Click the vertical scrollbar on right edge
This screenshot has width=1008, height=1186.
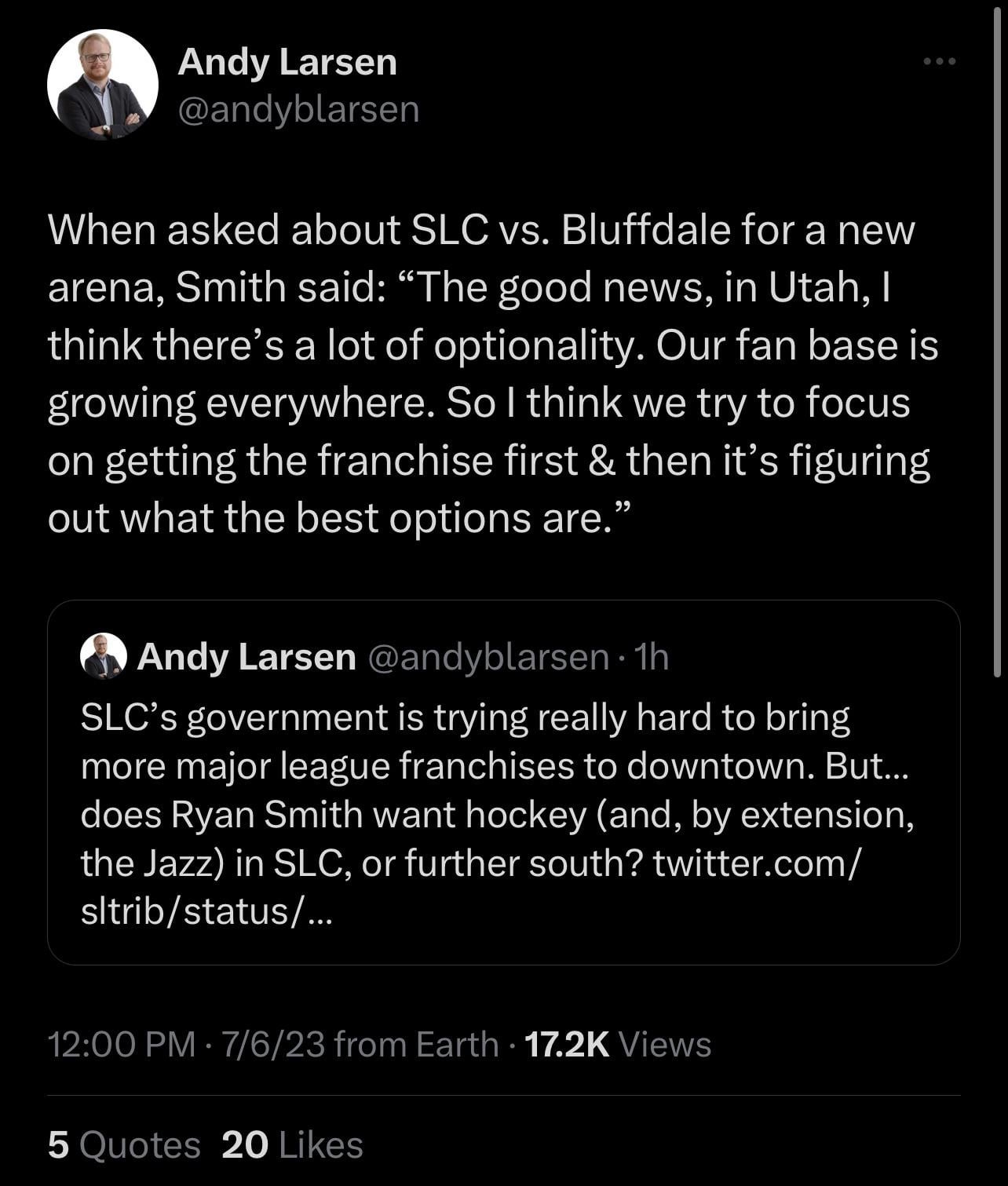998,338
